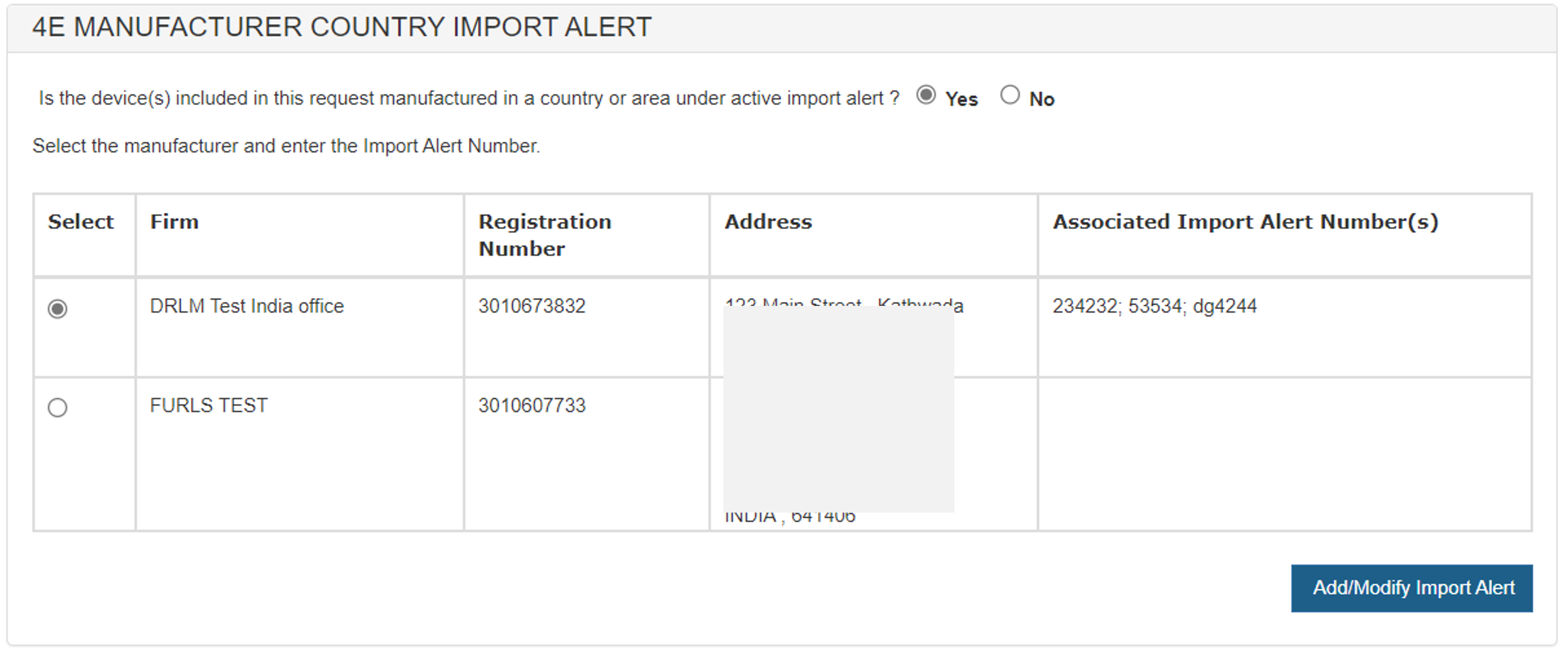Click registration number 3010607733
Image resolution: width=1568 pixels, height=655 pixels.
[531, 405]
